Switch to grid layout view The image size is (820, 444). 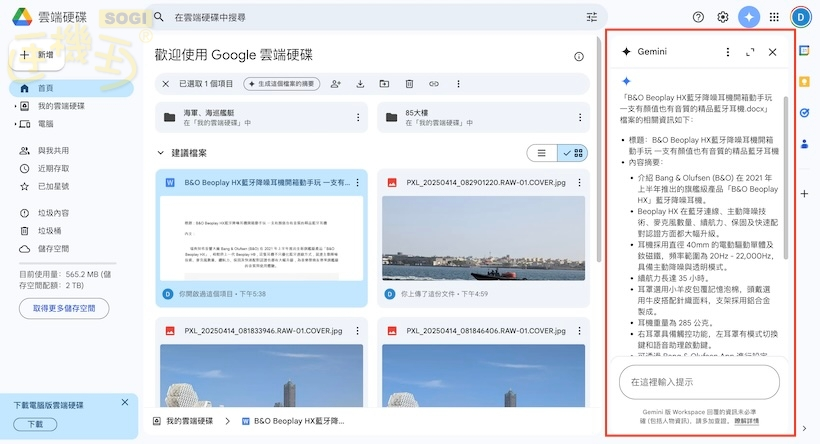click(573, 153)
